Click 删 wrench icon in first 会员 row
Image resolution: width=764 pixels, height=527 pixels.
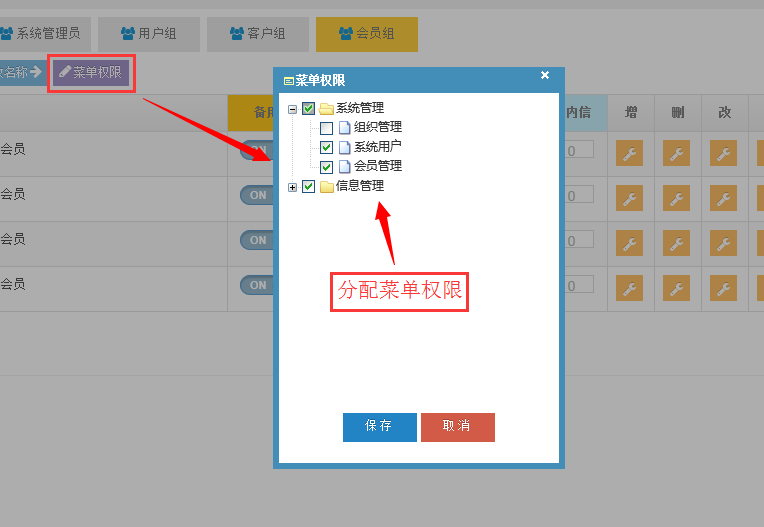pyautogui.click(x=676, y=153)
